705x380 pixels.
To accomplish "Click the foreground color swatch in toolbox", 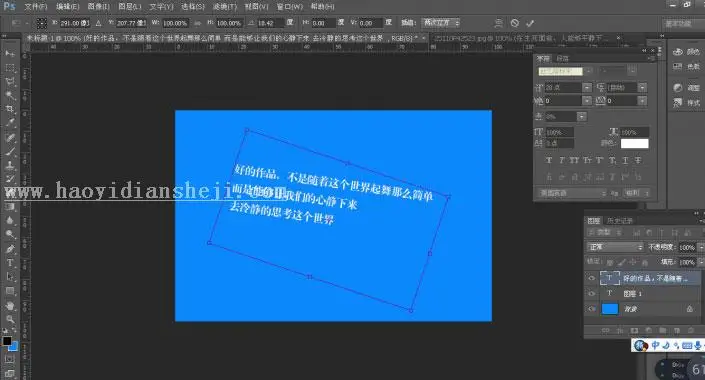I will [x=7, y=341].
